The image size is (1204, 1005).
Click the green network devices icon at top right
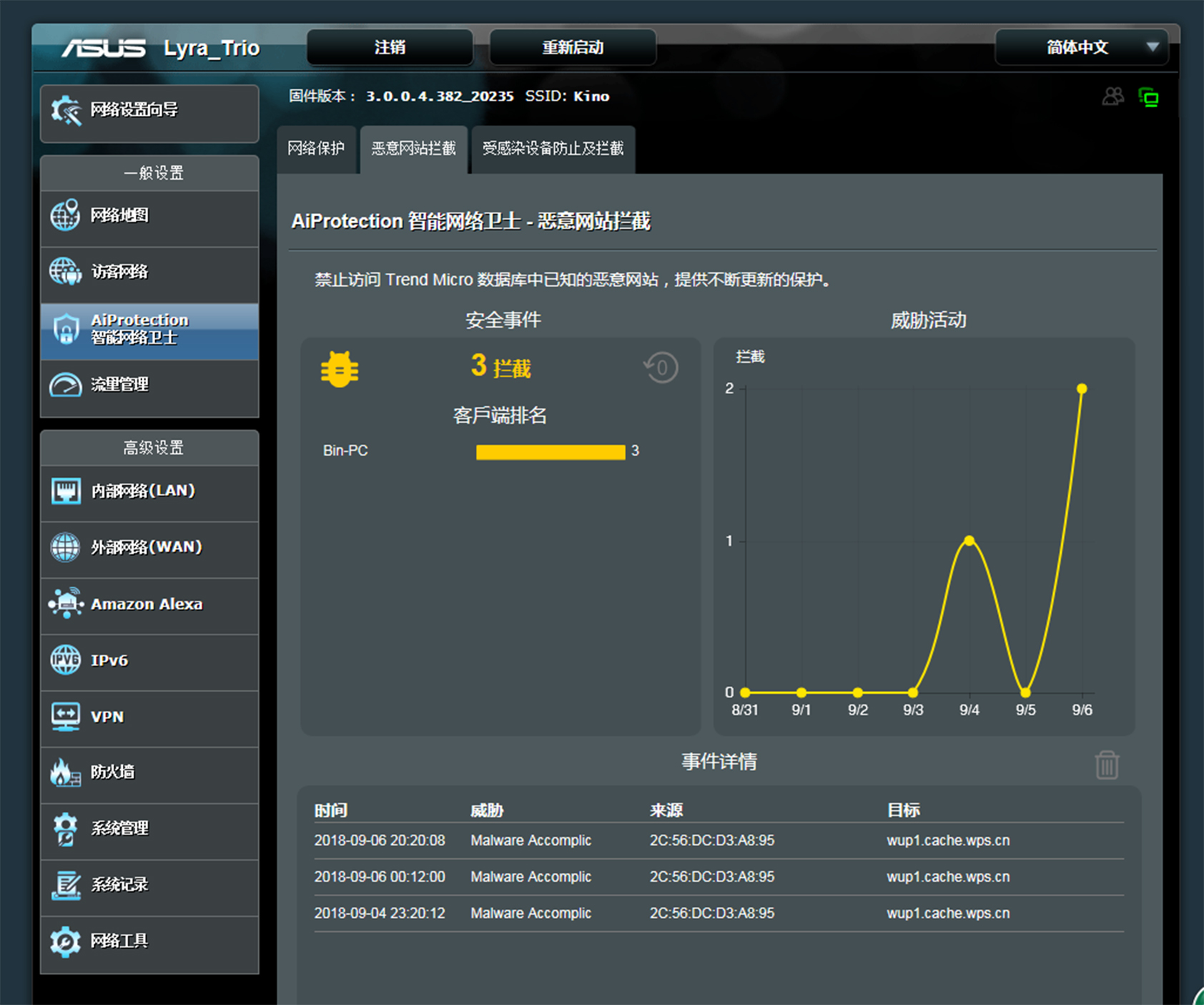(x=1148, y=97)
